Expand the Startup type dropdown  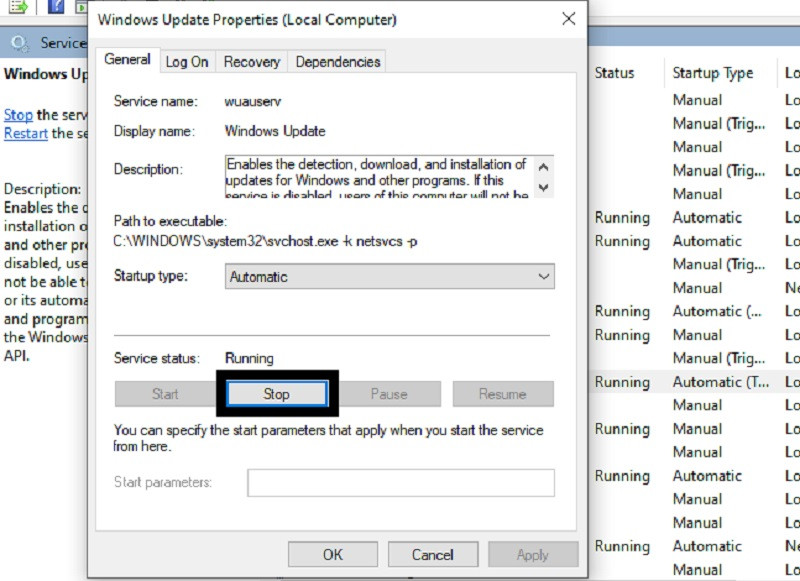(x=390, y=276)
